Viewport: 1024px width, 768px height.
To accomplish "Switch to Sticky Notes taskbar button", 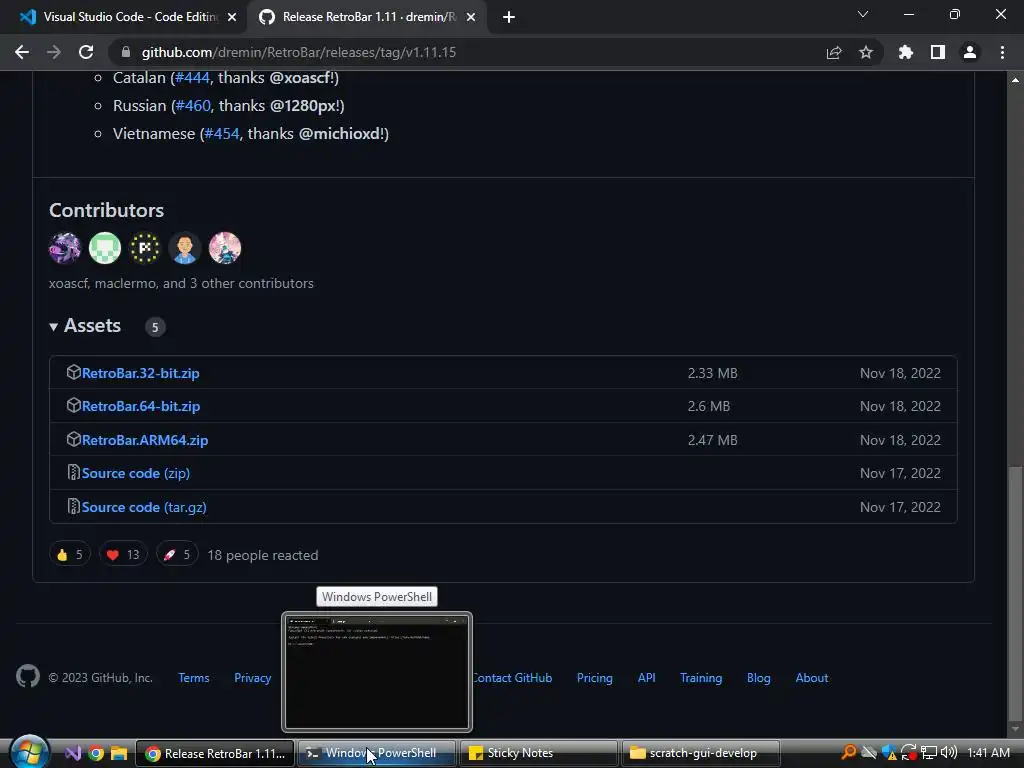I will tap(539, 754).
